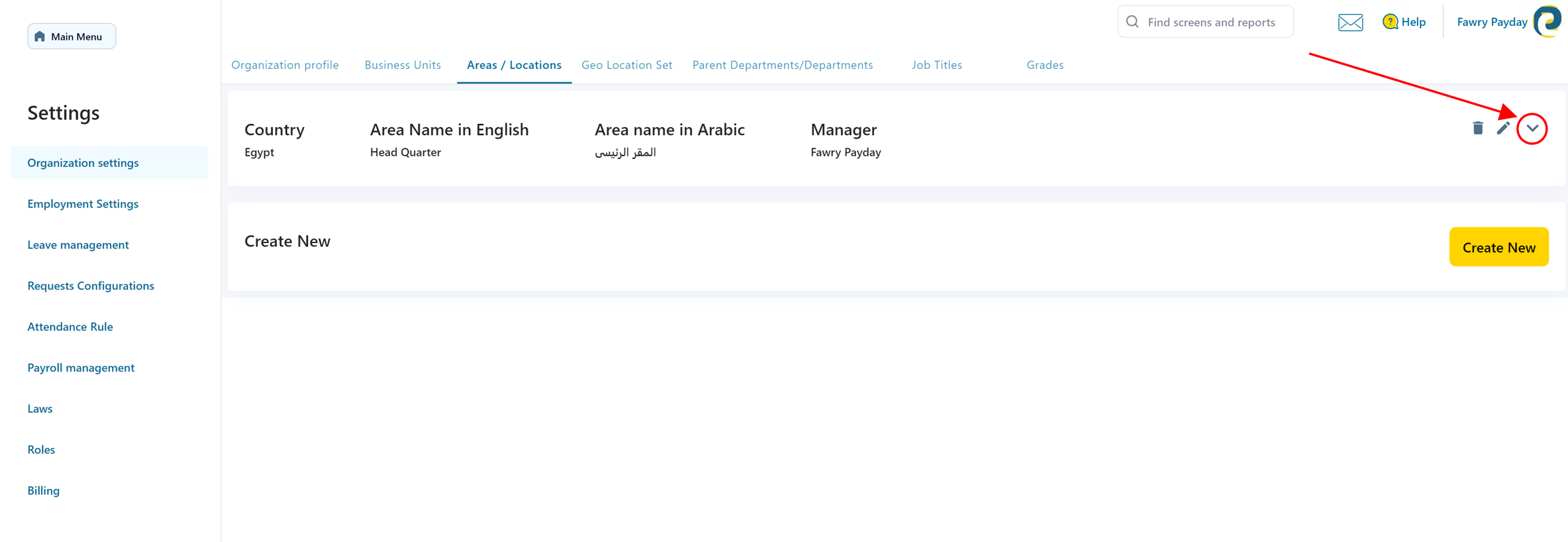Open Fawry Payday profile avatar
This screenshot has height=542, width=1568.
click(x=1547, y=22)
